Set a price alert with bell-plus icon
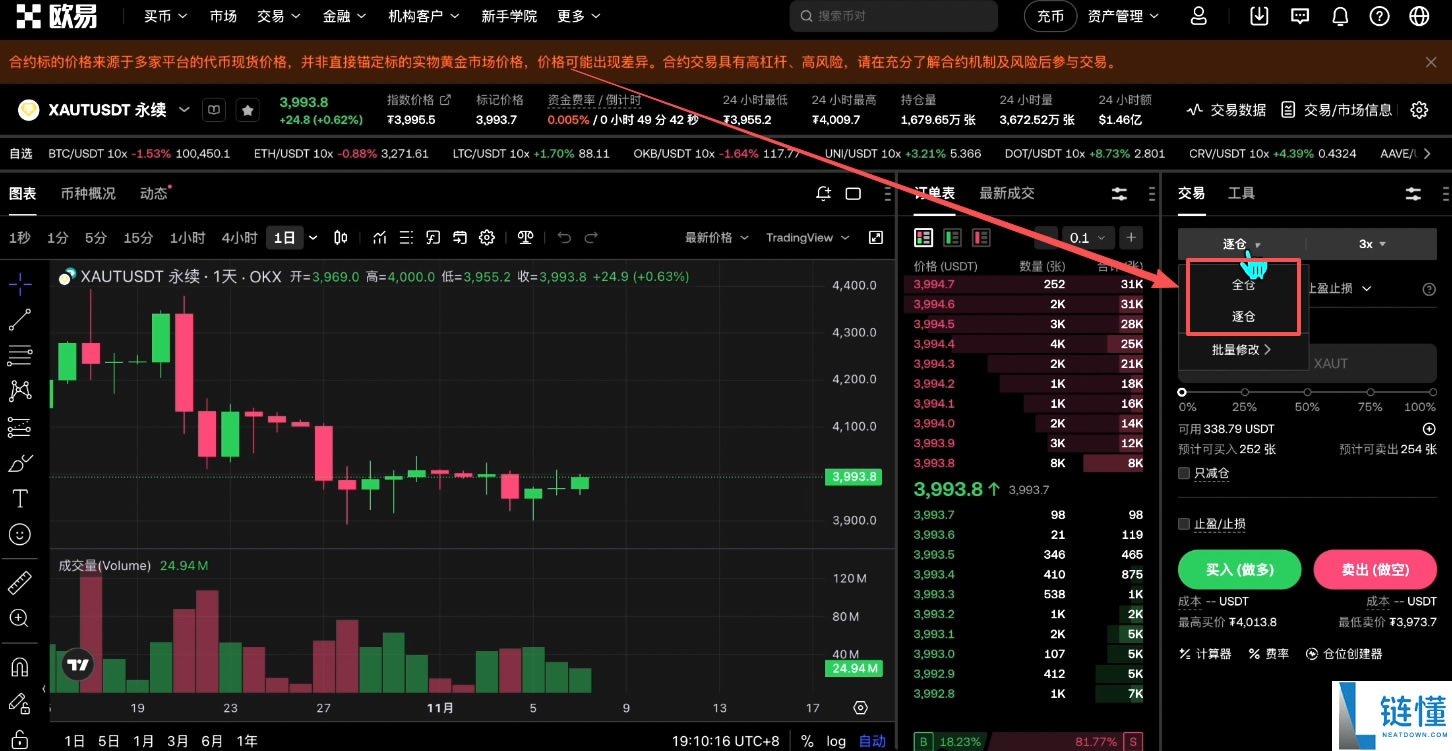1452x751 pixels. coord(823,193)
